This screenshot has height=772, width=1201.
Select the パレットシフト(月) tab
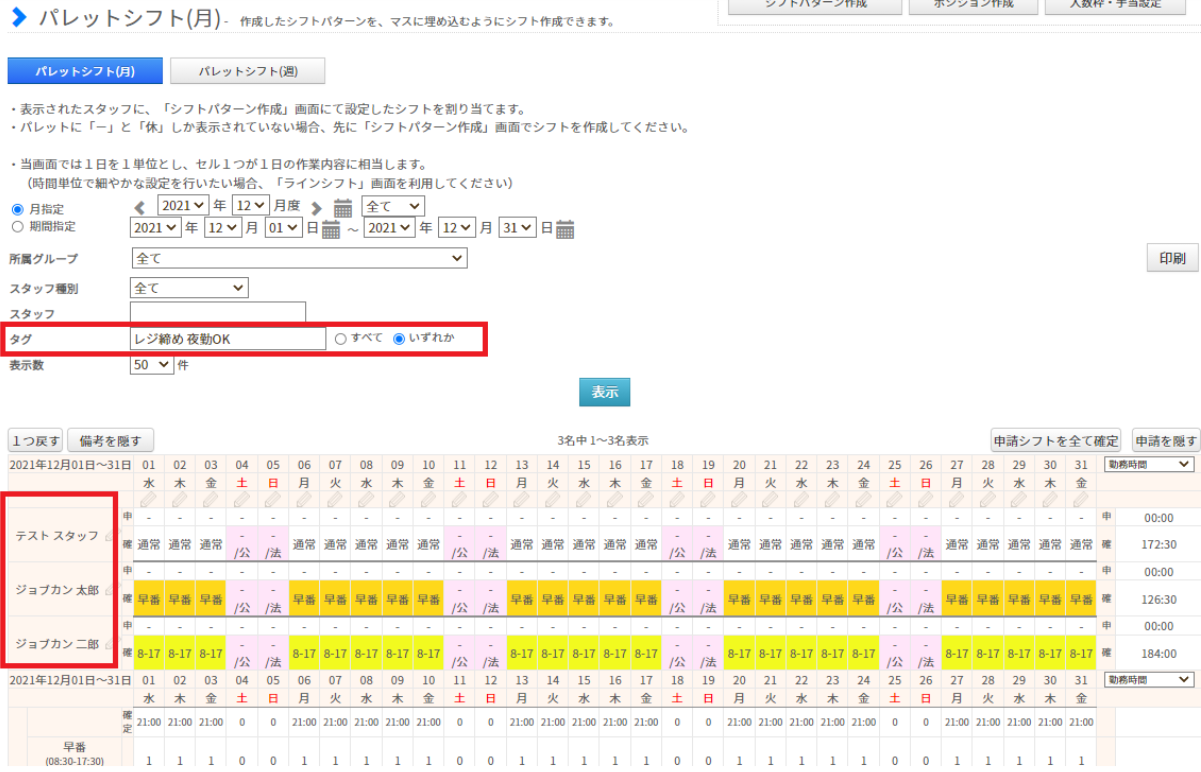point(85,71)
